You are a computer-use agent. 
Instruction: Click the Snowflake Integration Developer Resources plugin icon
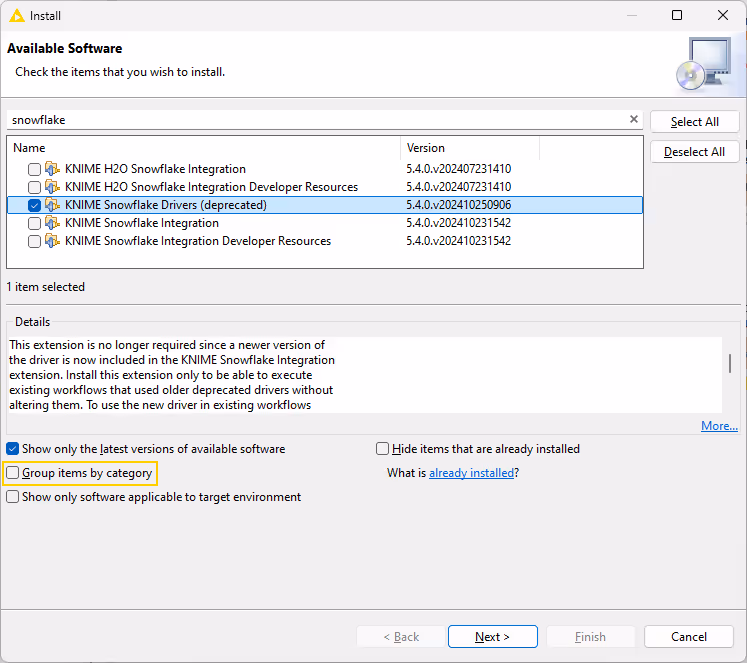point(53,241)
